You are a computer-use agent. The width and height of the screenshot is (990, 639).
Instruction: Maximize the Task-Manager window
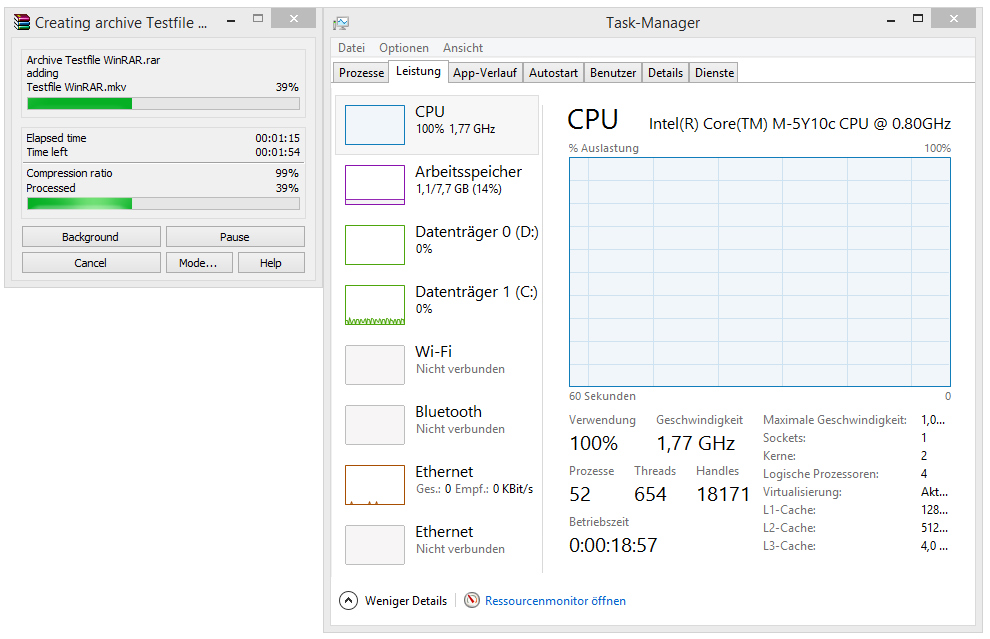click(918, 19)
